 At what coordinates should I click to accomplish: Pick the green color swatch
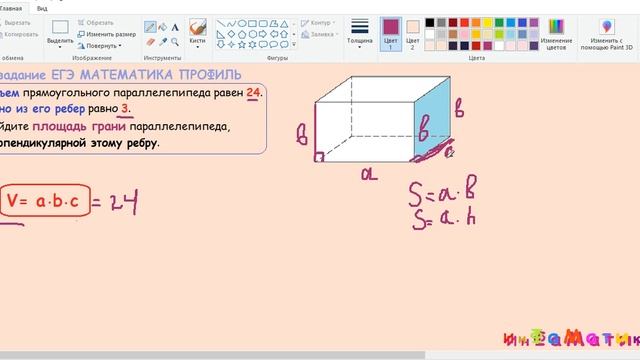(x=499, y=22)
